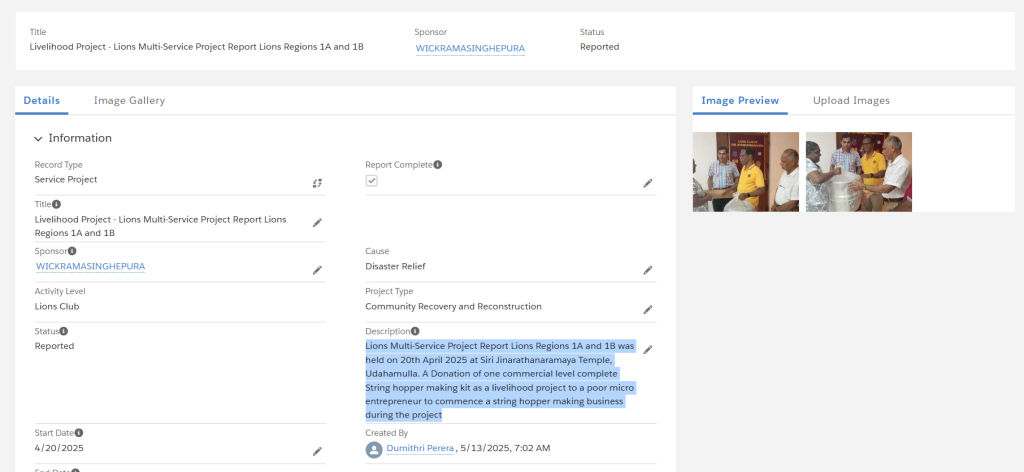Screen dimensions: 1024x472
Task: Show Description field info icon
Action: click(x=415, y=331)
